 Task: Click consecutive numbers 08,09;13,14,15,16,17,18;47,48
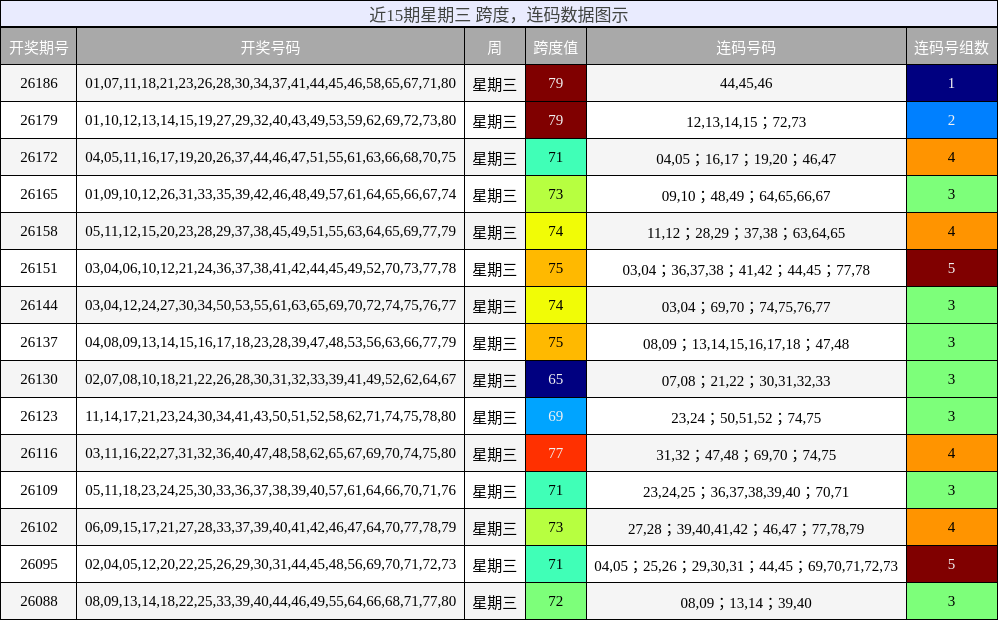(x=746, y=343)
